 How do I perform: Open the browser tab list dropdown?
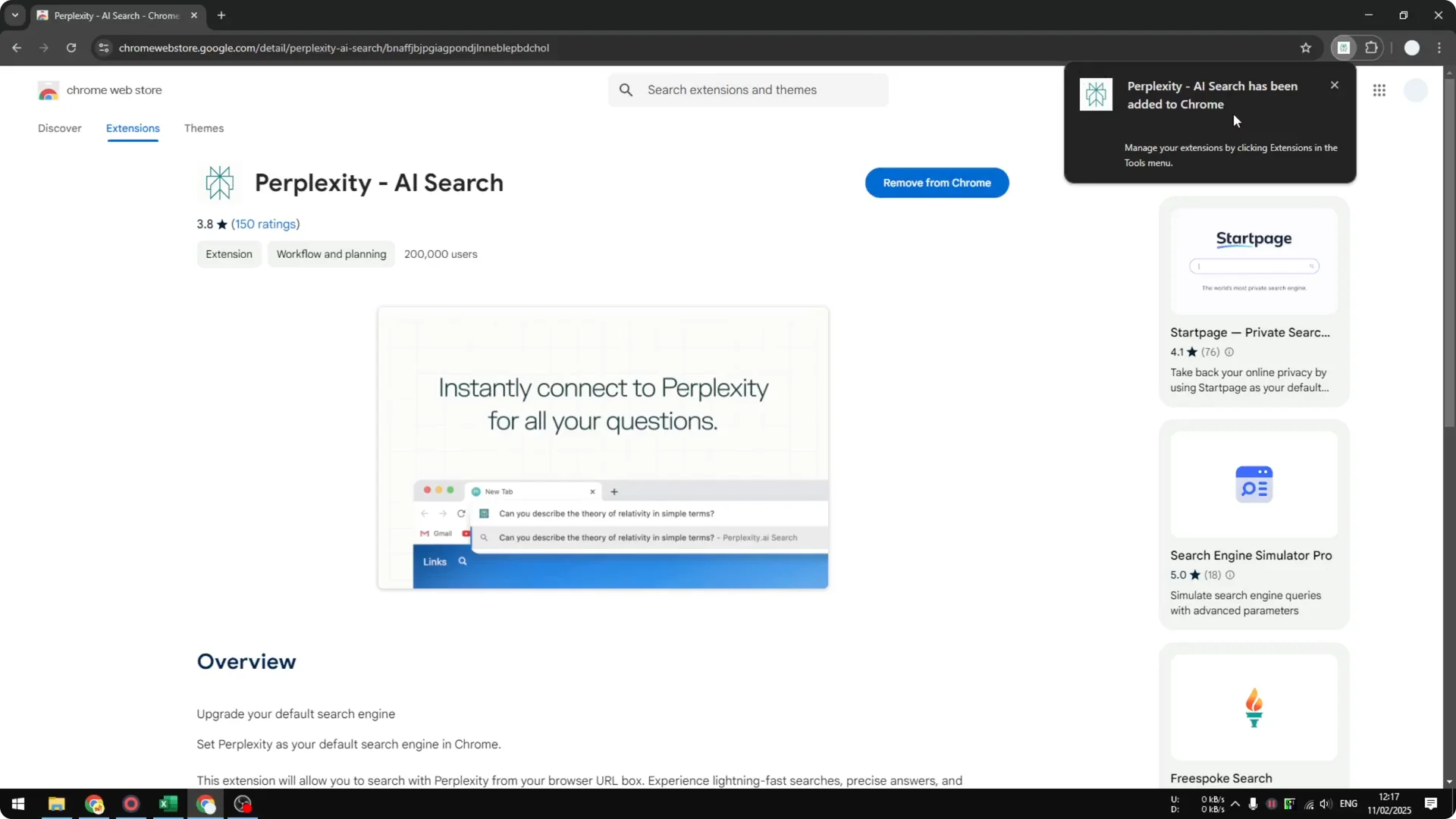(x=14, y=15)
